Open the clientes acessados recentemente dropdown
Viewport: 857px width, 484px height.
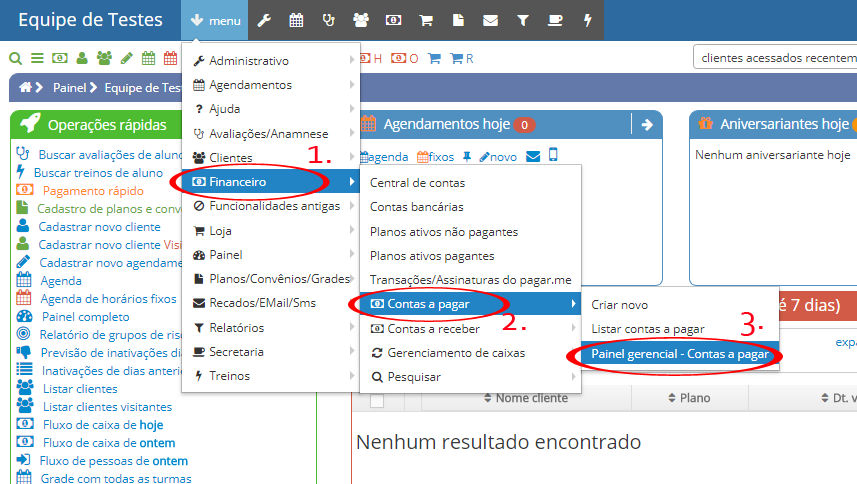[774, 58]
